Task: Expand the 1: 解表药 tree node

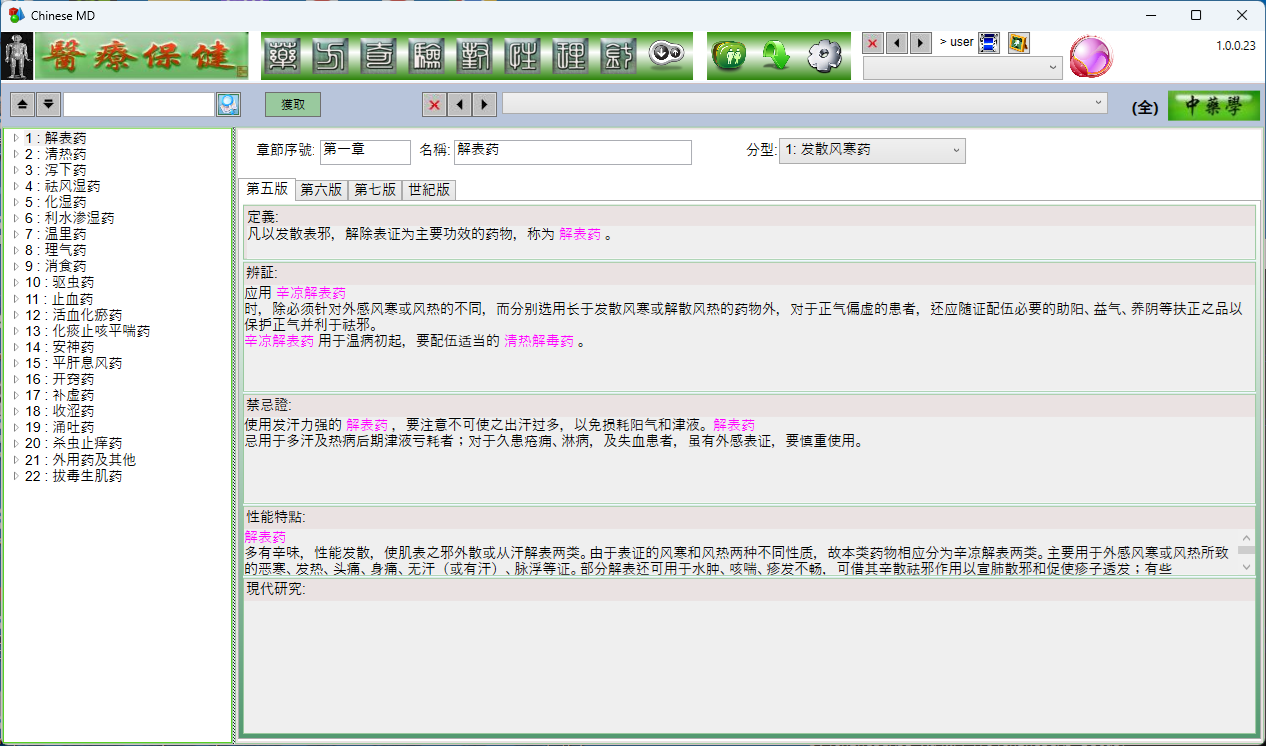Action: click(15, 138)
